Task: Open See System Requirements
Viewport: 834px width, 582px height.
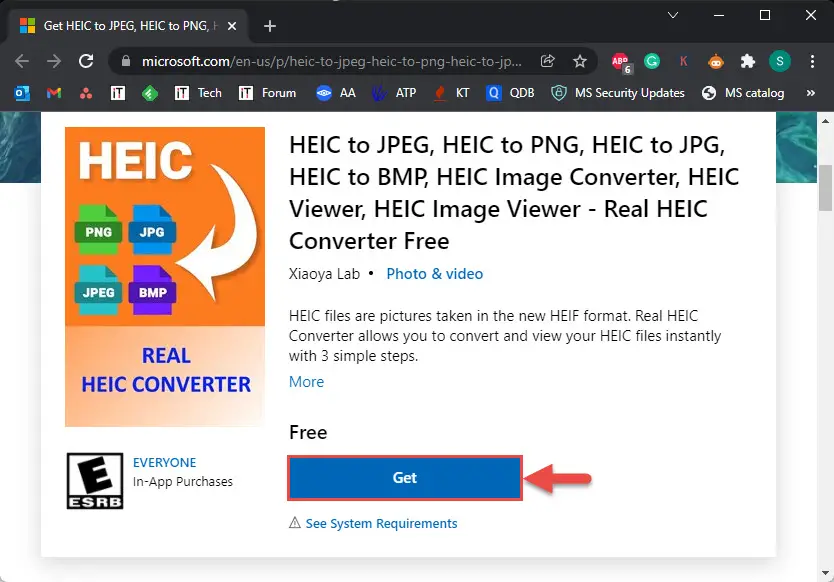Action: click(x=381, y=523)
